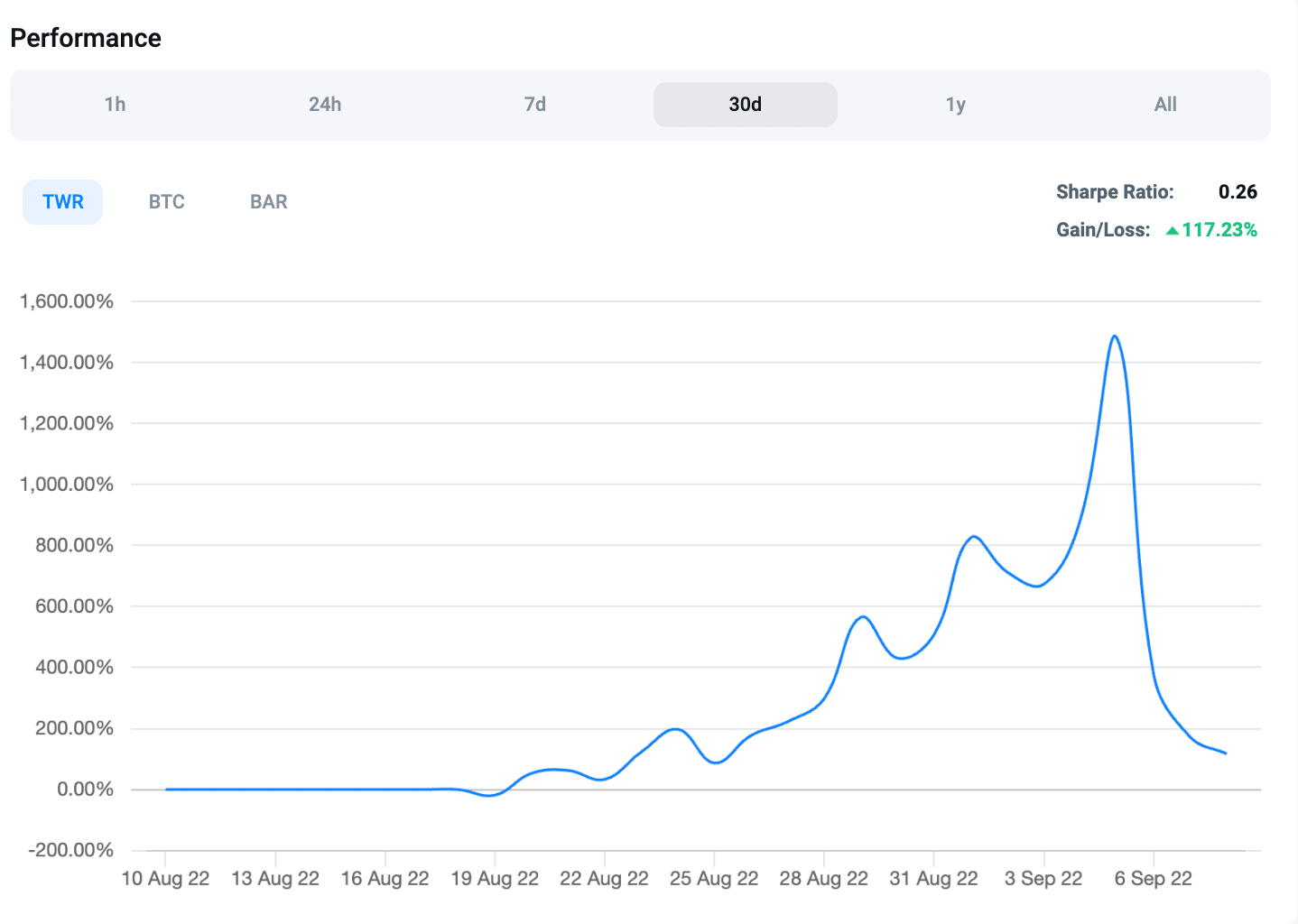Screen dimensions: 1298x924
Task: Select the 6 Sep 22 date label
Action: click(x=1153, y=879)
